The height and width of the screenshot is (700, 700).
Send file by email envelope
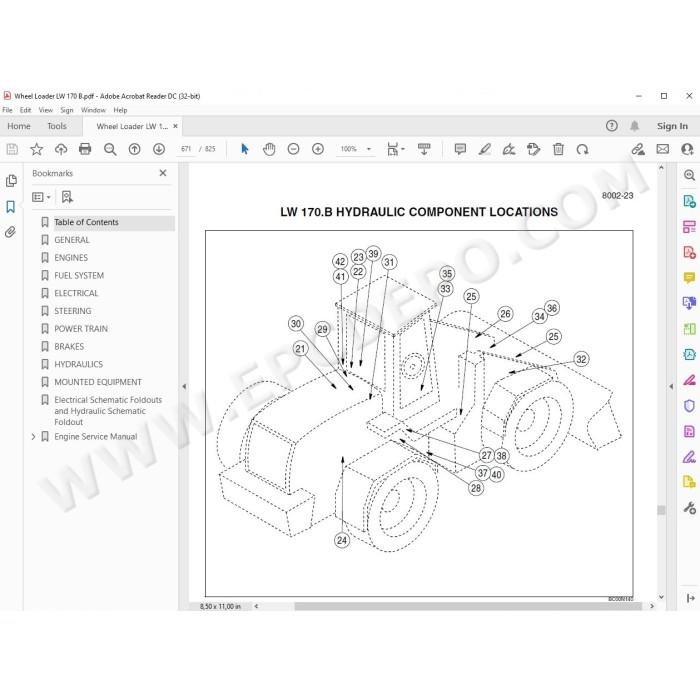663,149
